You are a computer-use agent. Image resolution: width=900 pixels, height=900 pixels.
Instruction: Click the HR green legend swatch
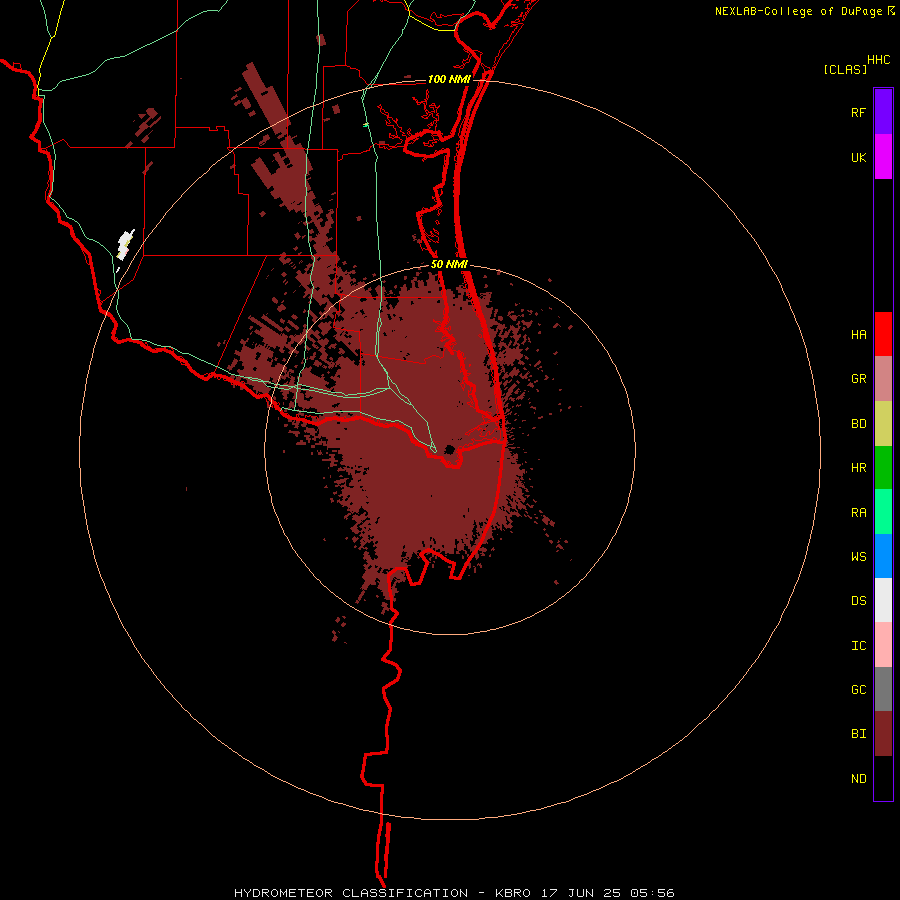pyautogui.click(x=883, y=468)
